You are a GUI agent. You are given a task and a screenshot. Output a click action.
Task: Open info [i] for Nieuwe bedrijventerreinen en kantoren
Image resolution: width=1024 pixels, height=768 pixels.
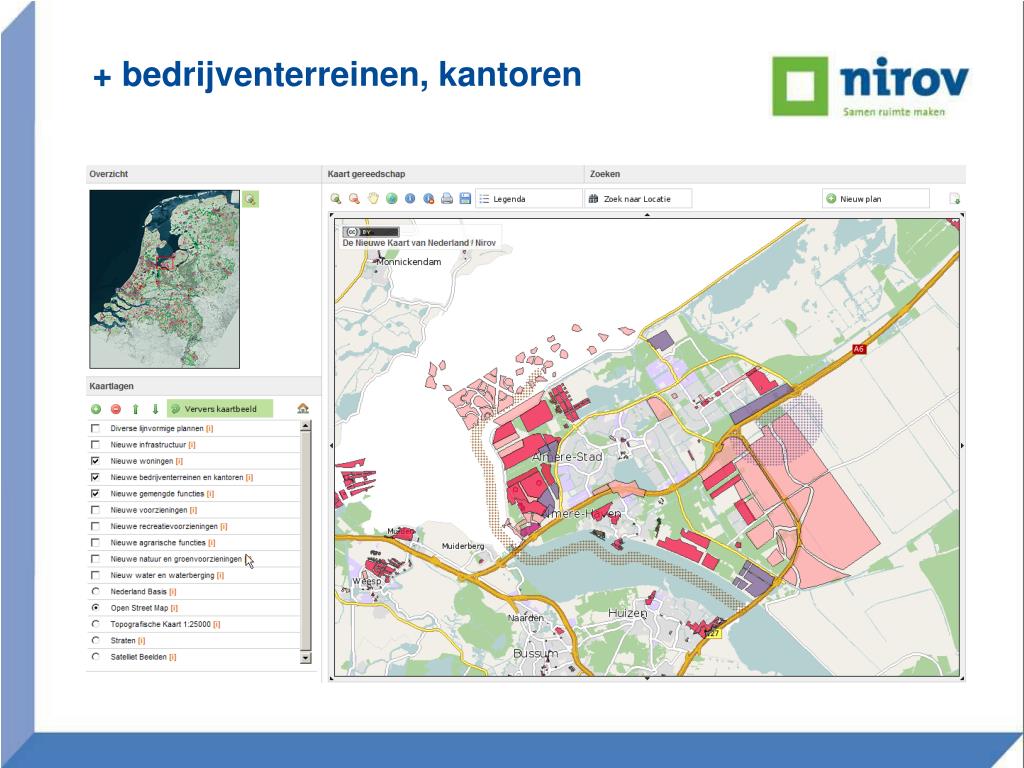click(249, 477)
